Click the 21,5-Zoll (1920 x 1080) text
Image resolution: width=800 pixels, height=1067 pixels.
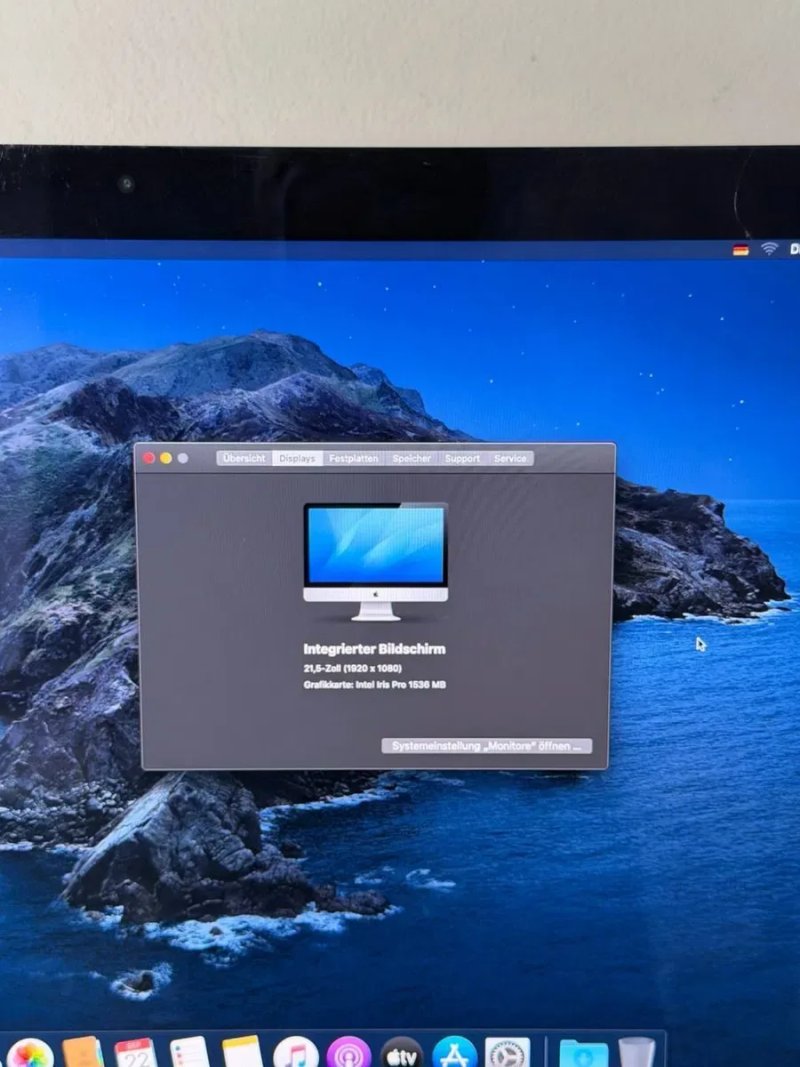352,668
